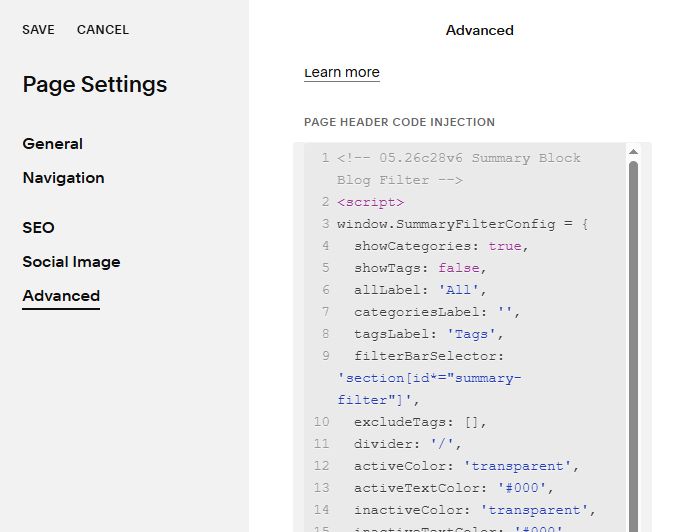Click the excludeTags: [] line
Viewport: 696px width, 532px height.
tap(420, 422)
